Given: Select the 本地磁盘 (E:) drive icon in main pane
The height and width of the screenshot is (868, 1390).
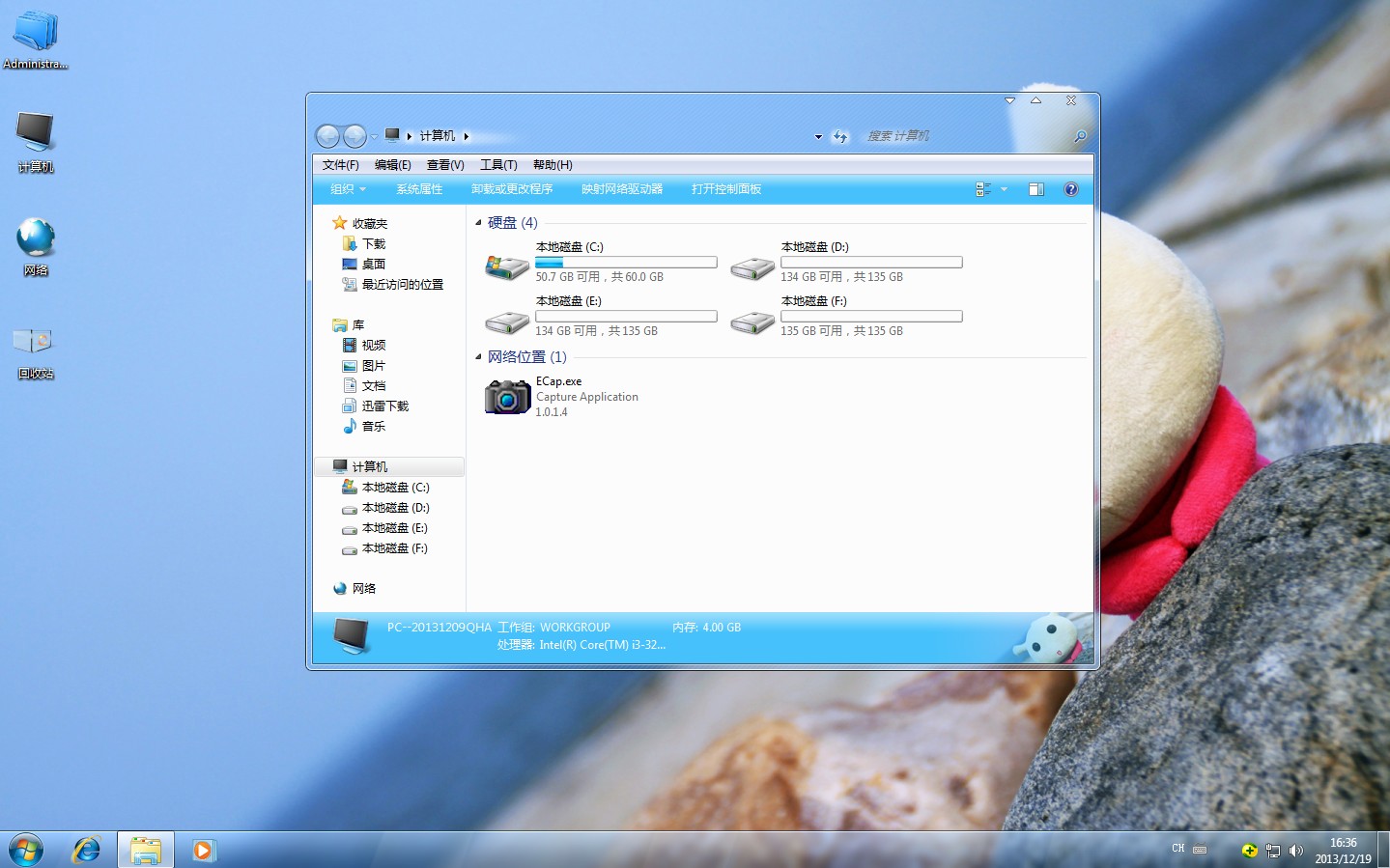Looking at the screenshot, I should [x=506, y=322].
